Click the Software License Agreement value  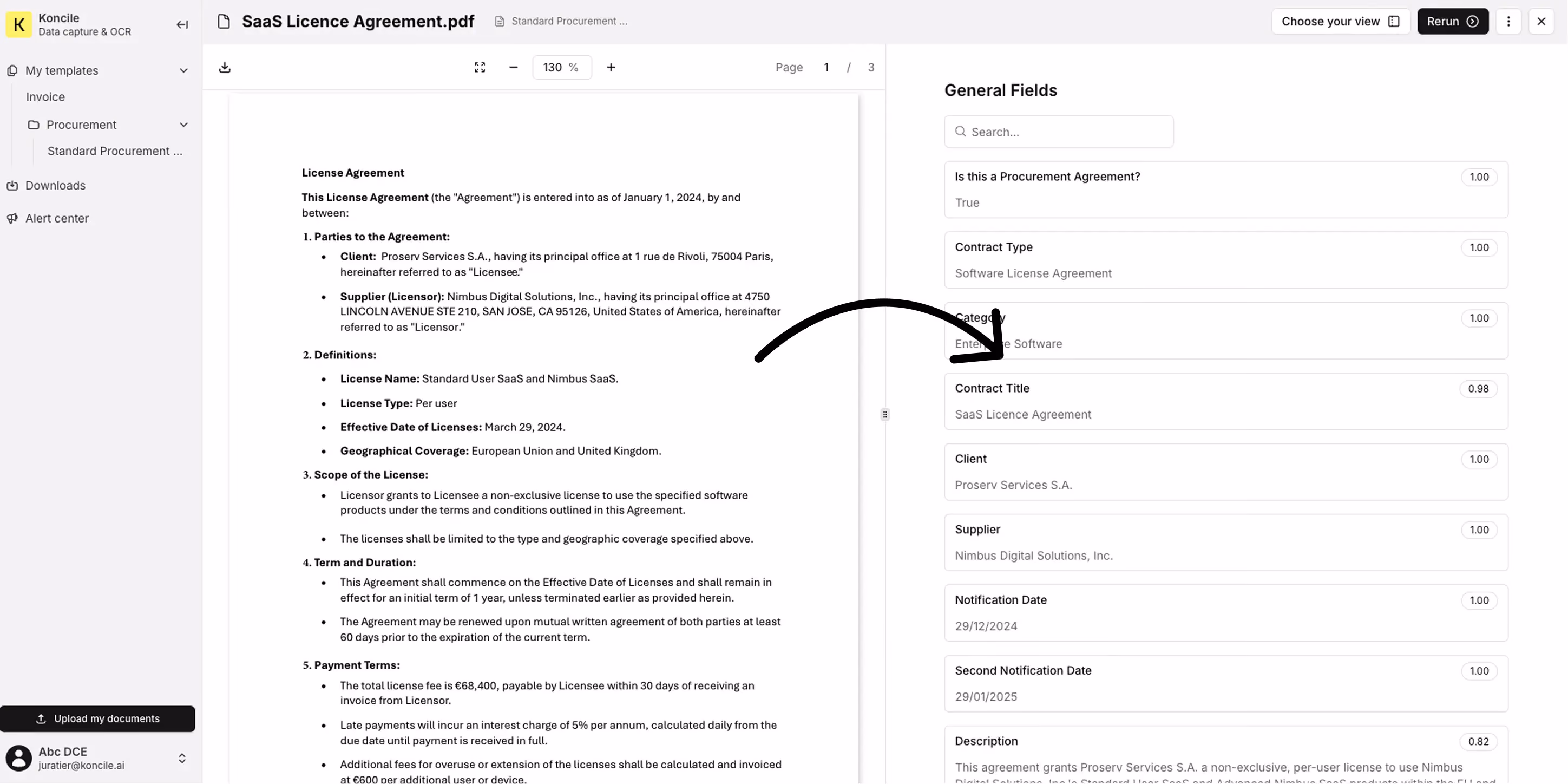[x=1033, y=274]
